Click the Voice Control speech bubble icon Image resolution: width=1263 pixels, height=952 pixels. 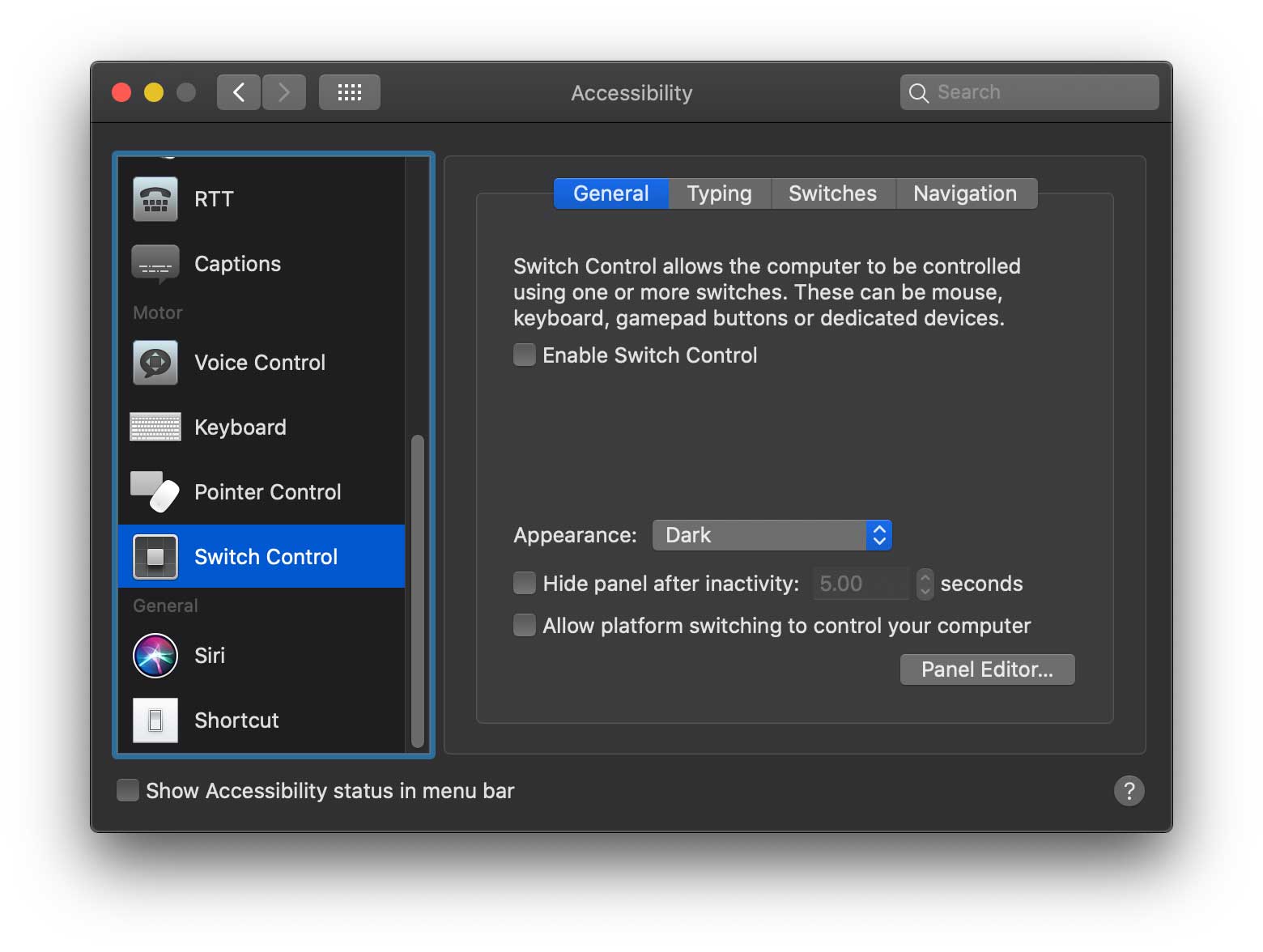pyautogui.click(x=155, y=363)
